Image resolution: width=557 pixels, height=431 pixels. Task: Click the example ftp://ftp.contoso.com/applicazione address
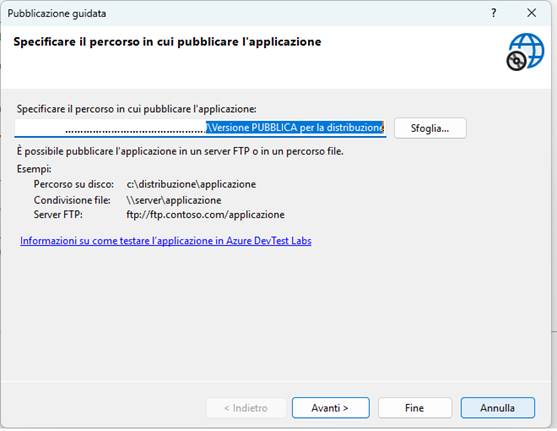click(205, 215)
